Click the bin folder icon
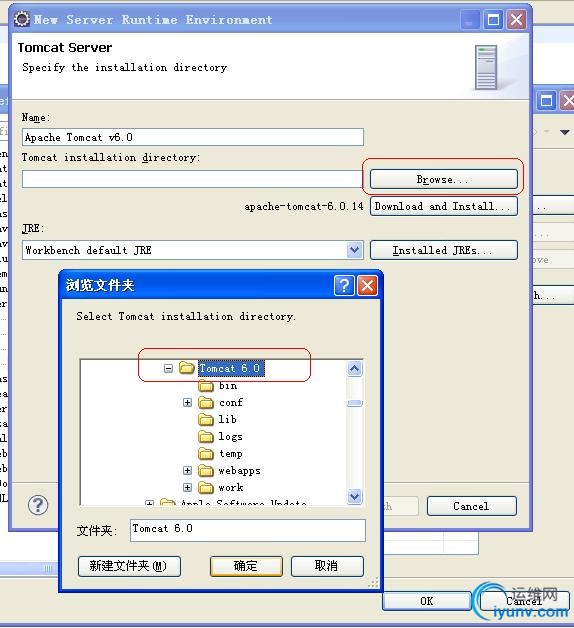This screenshot has width=574, height=628. [x=206, y=386]
